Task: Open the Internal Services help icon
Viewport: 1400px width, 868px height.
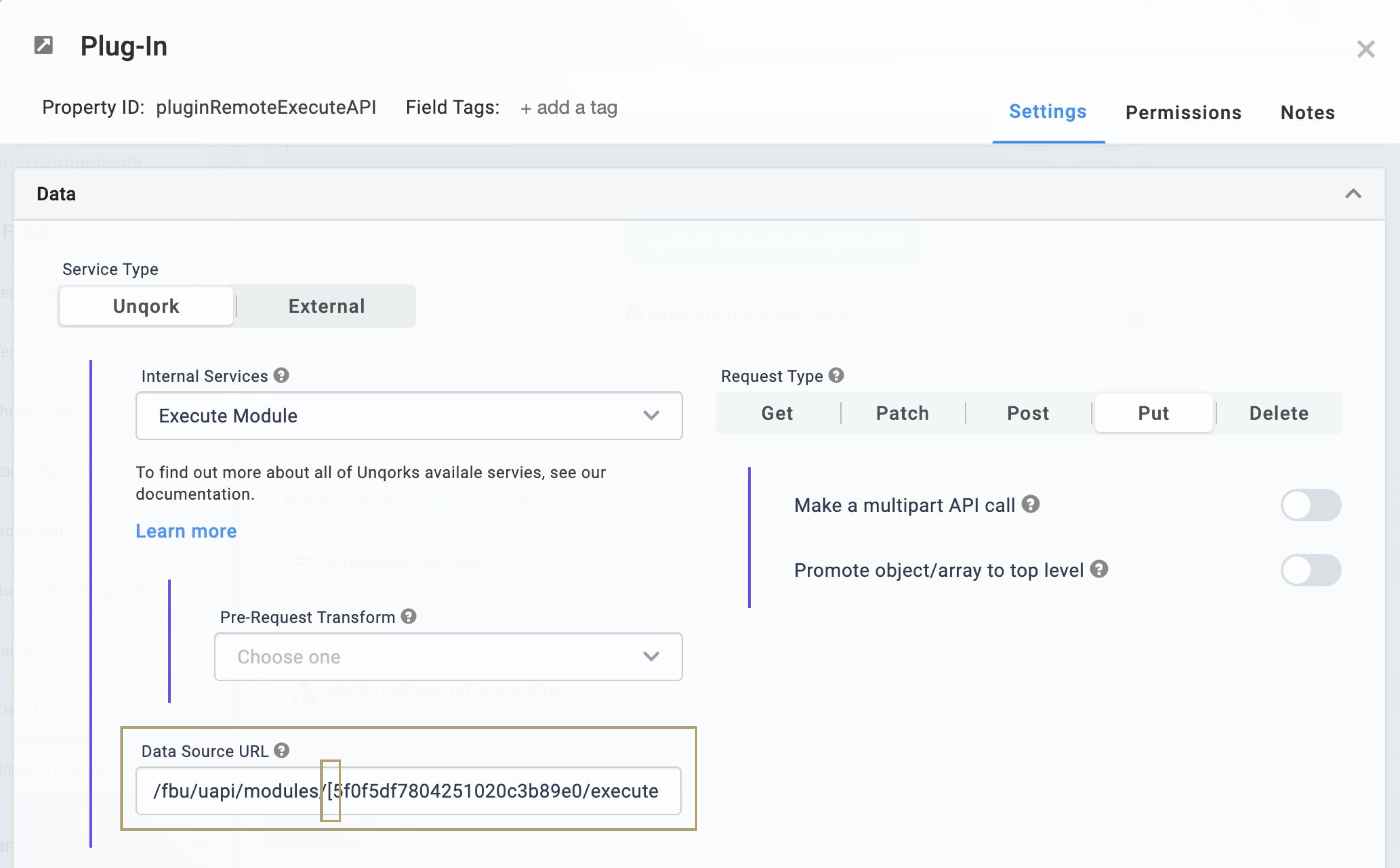Action: click(x=281, y=375)
